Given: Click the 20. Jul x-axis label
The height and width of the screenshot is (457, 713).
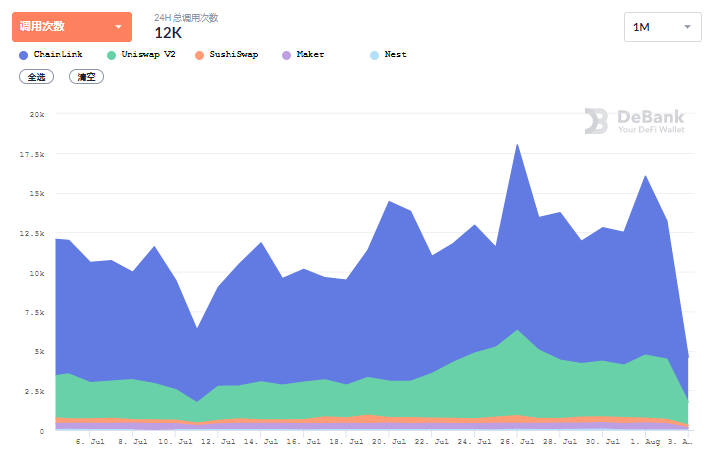Looking at the screenshot, I should [x=389, y=442].
